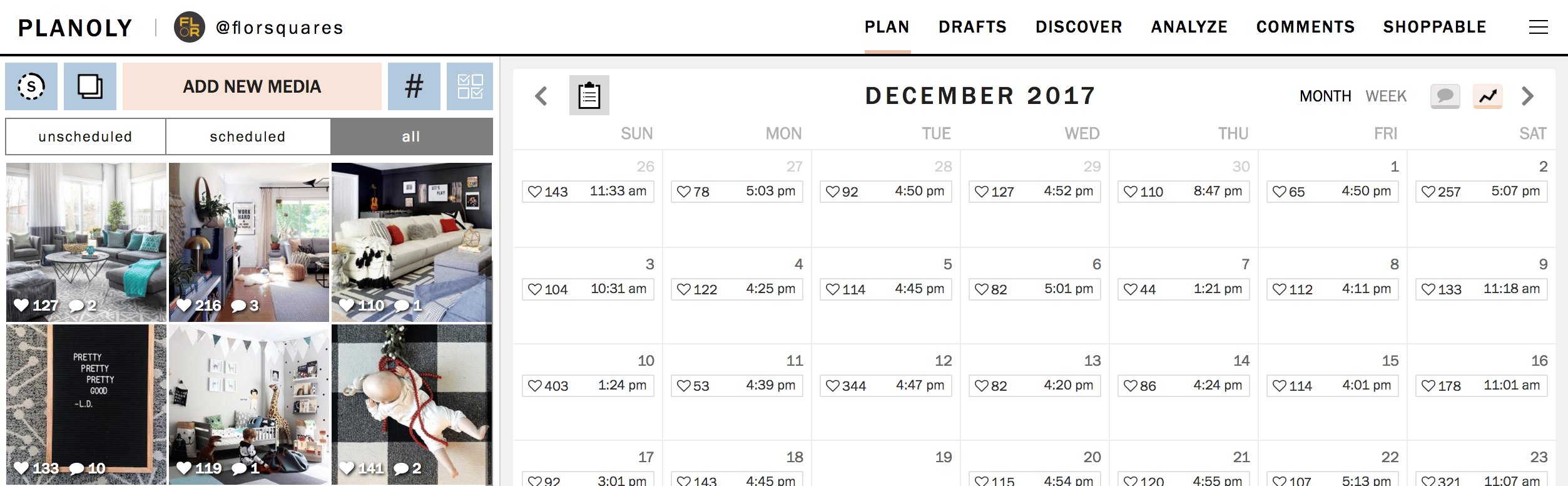Show scheduled posts filter
The height and width of the screenshot is (486, 1568).
coord(248,137)
